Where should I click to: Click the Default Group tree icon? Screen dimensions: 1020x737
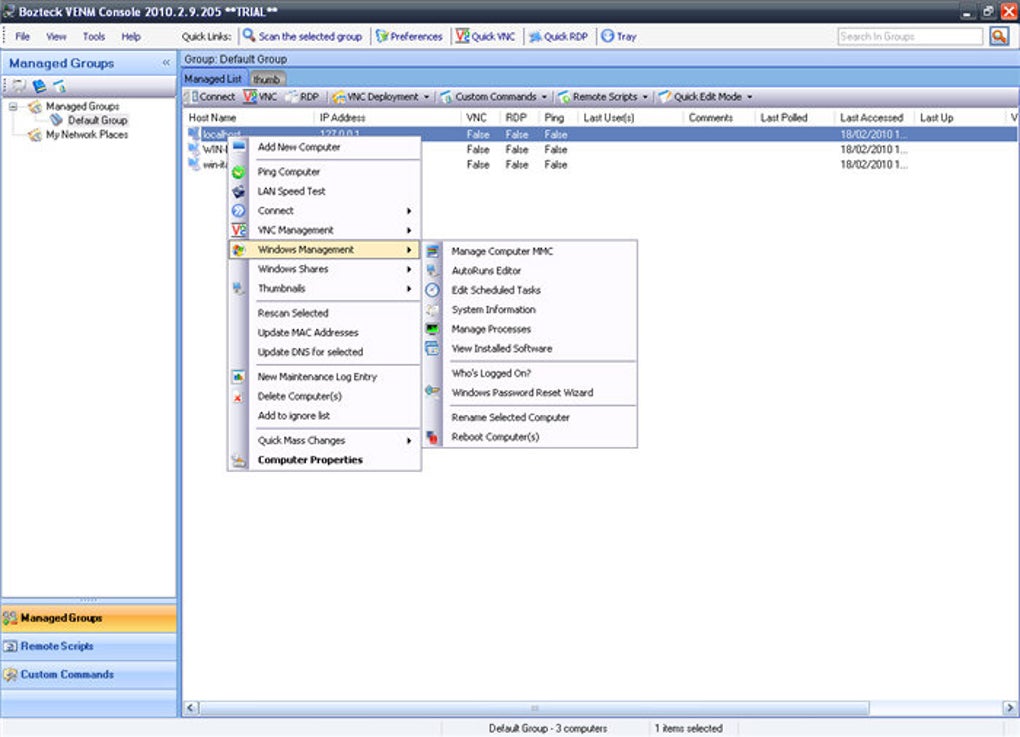point(57,120)
